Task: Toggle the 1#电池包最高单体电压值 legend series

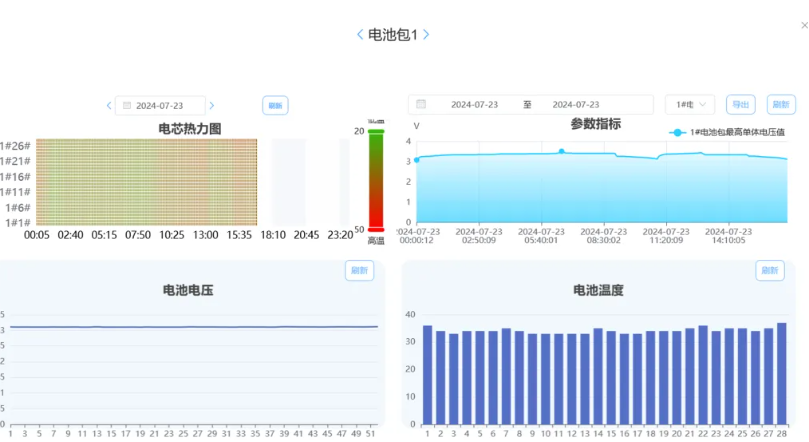Action: [x=730, y=132]
